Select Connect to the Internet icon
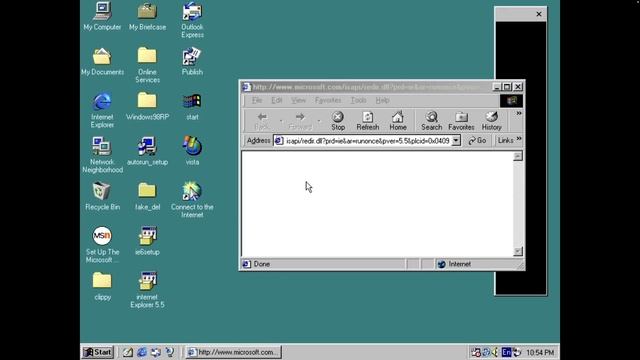 coord(192,200)
